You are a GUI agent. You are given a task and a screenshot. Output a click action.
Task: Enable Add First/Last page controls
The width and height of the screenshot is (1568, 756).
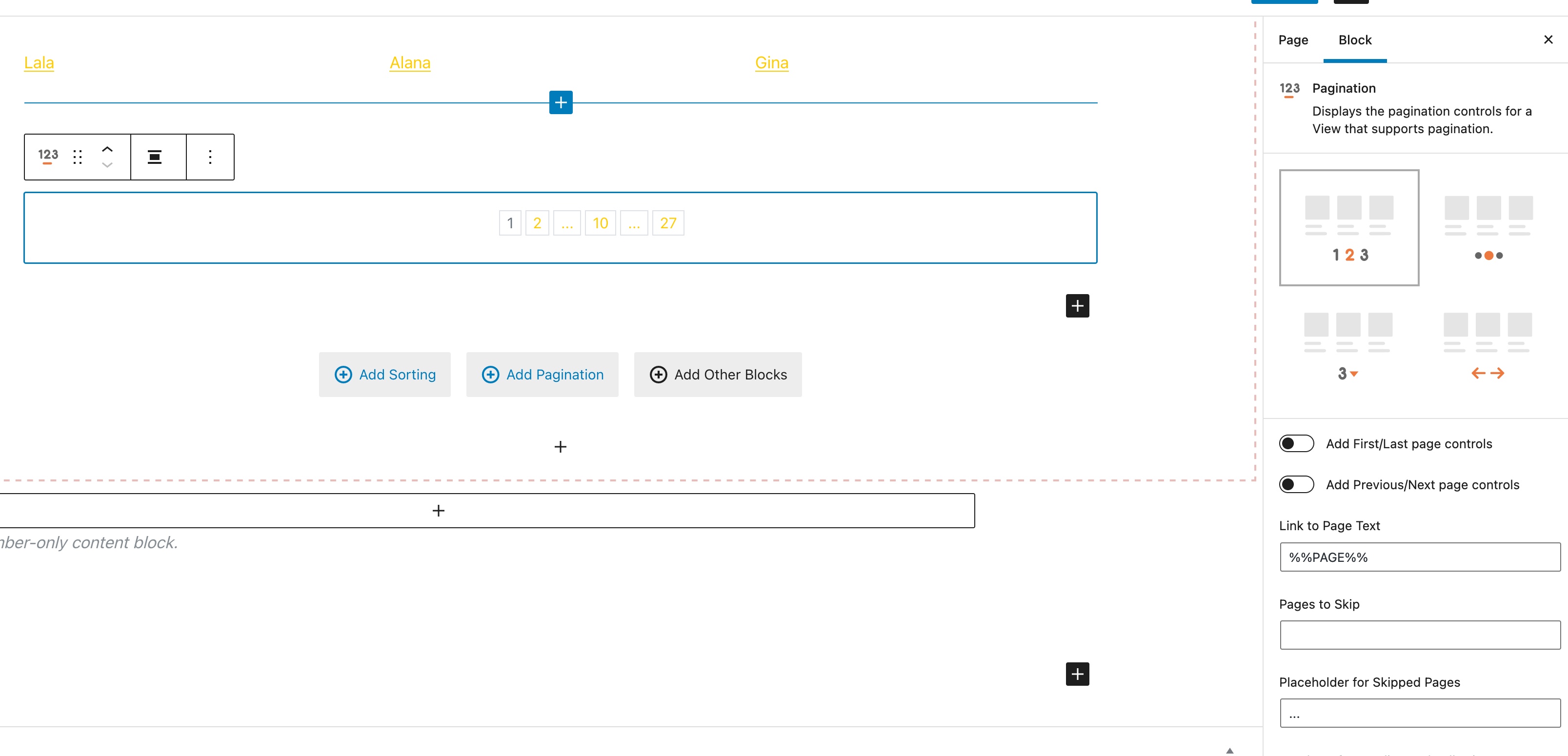(x=1297, y=444)
